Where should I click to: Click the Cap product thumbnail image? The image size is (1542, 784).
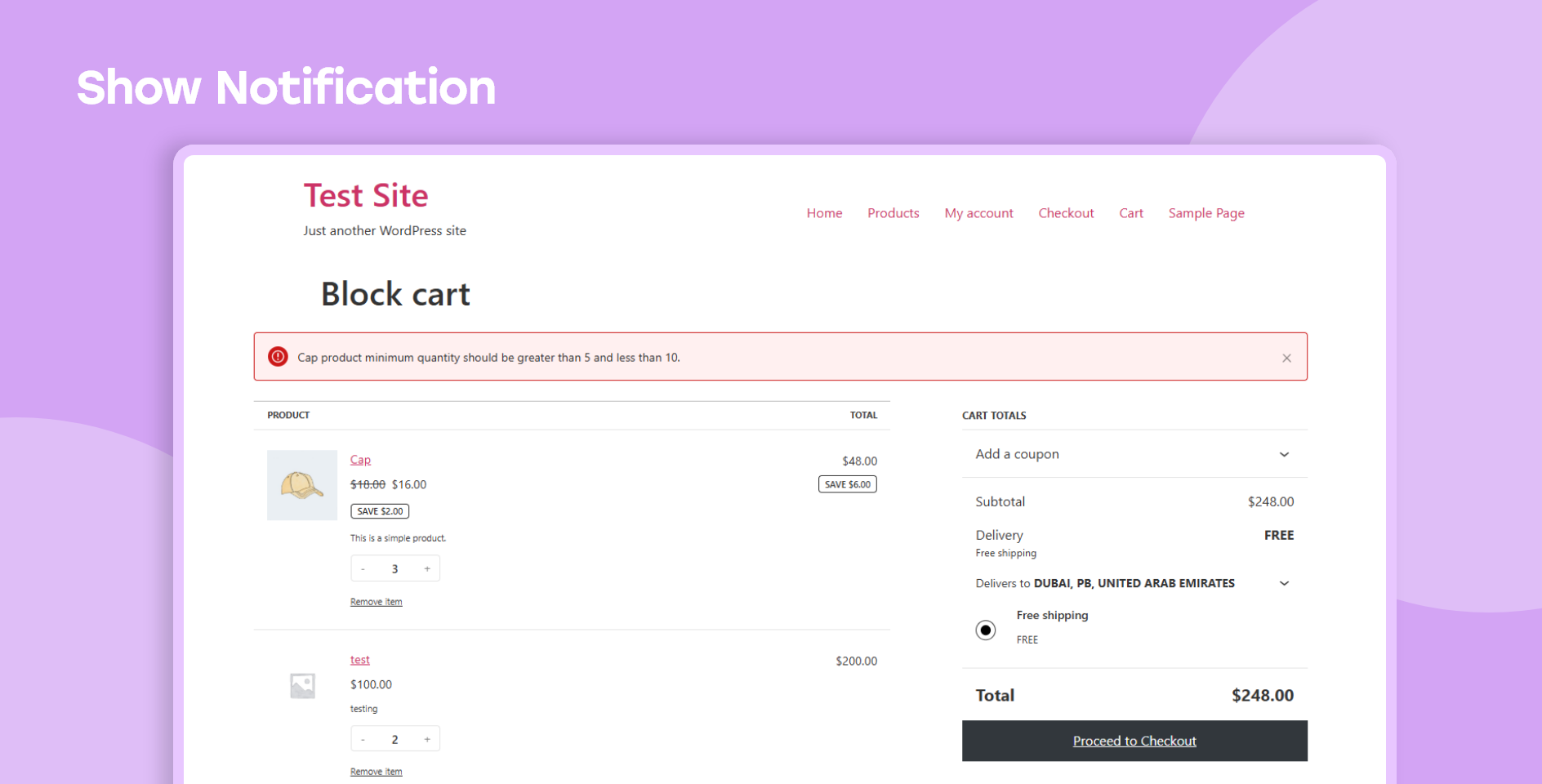point(301,484)
